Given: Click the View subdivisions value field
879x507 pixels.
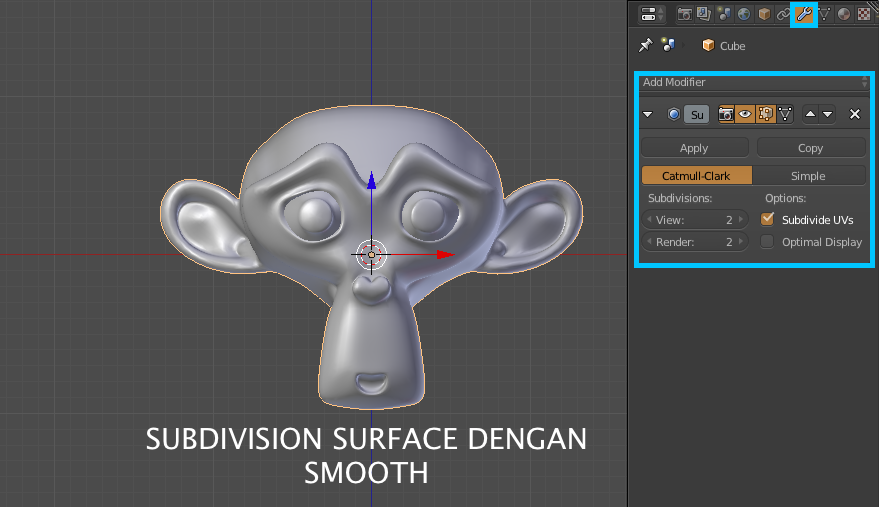Looking at the screenshot, I should [x=695, y=220].
